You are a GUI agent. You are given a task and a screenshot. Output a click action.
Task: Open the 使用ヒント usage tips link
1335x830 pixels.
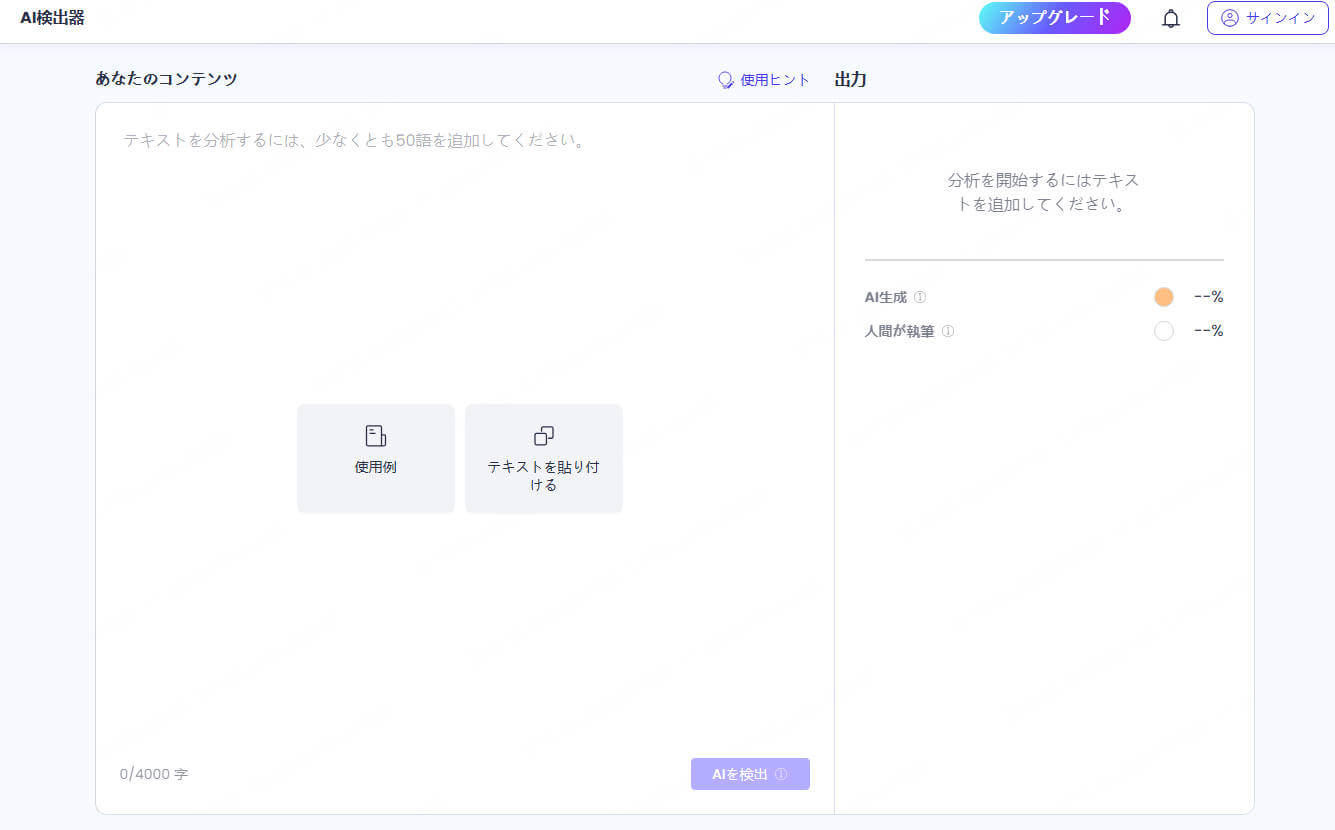[764, 80]
